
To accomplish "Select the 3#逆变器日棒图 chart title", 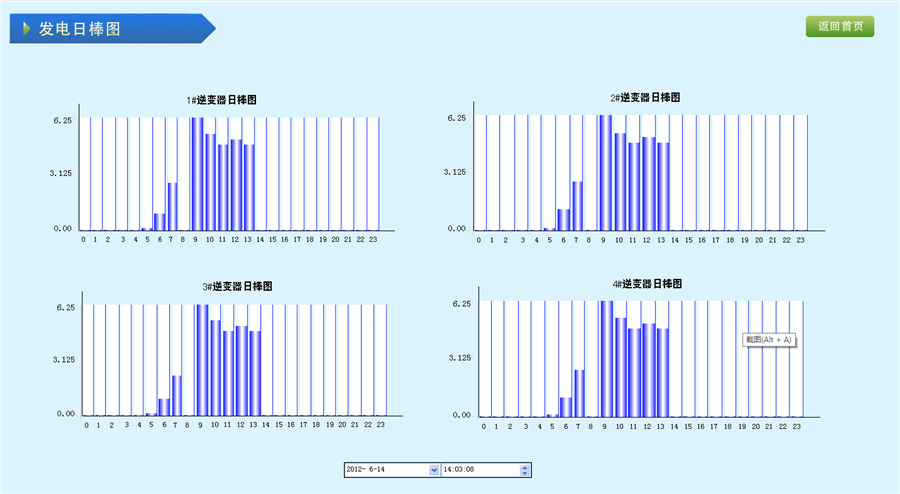I will coord(237,287).
